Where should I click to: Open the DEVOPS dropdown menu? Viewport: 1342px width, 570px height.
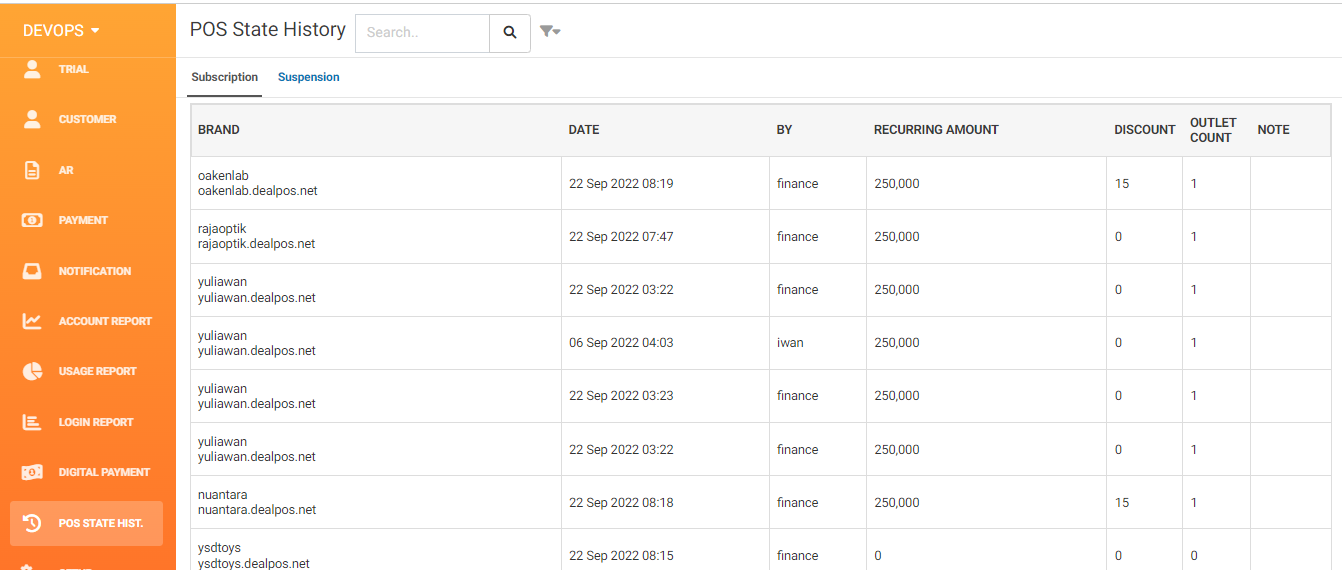click(x=62, y=31)
